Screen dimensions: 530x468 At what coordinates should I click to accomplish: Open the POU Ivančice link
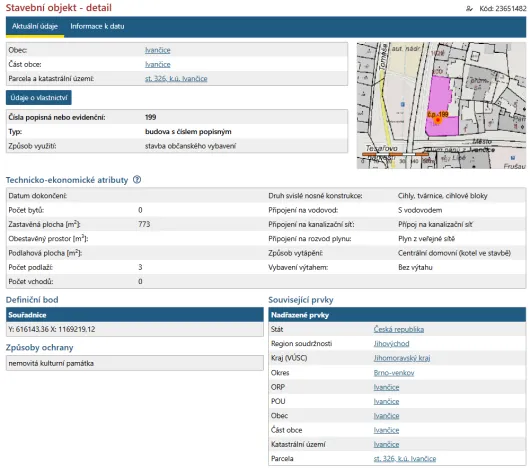386,401
